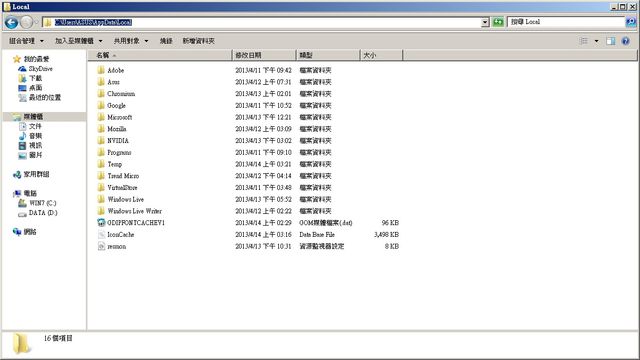This screenshot has height=360, width=640.
Task: Sort by the 類型 column header
Action: click(x=328, y=55)
